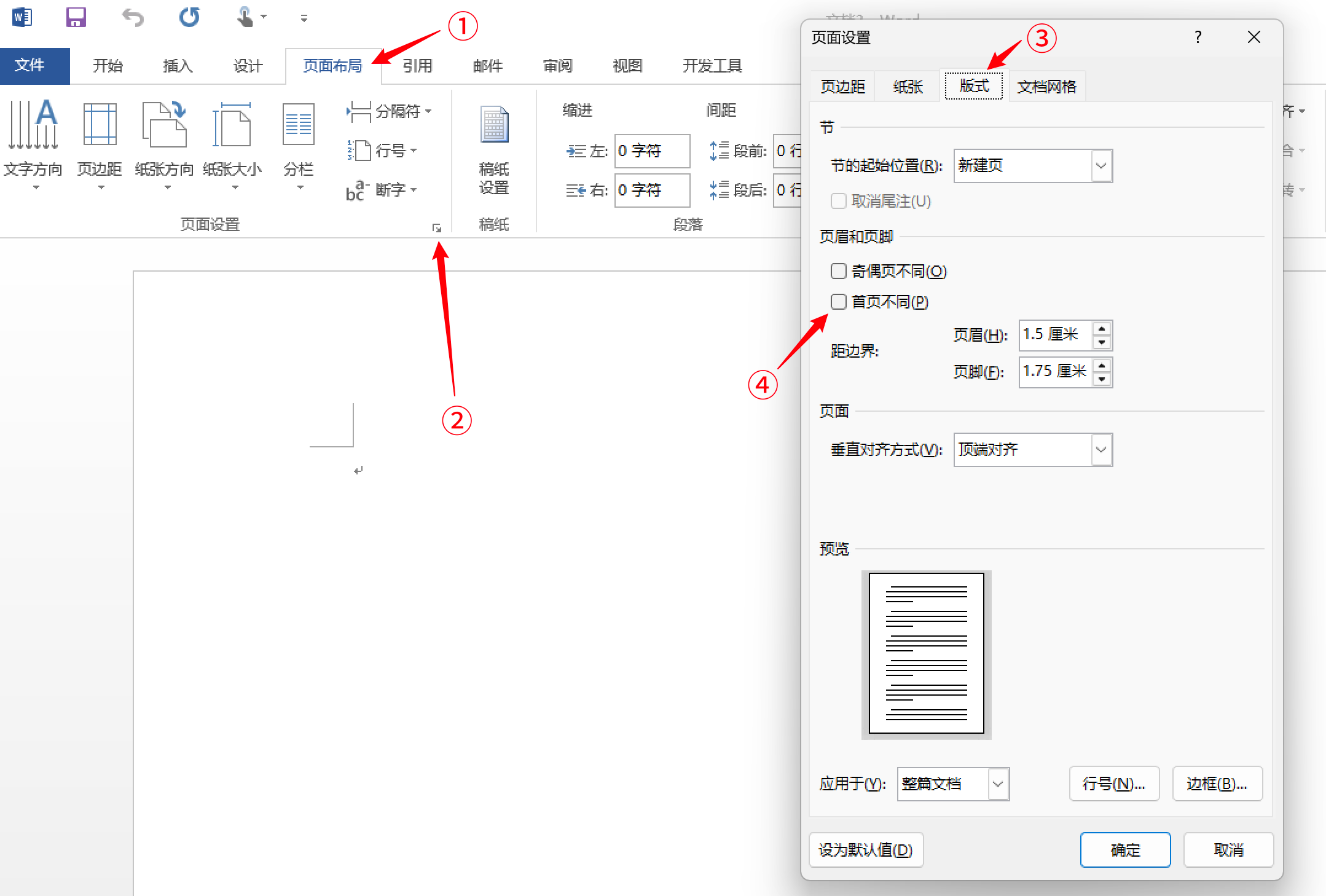Click the 分栏 (columns) icon
Viewport: 1326px width, 896px height.
point(297,141)
